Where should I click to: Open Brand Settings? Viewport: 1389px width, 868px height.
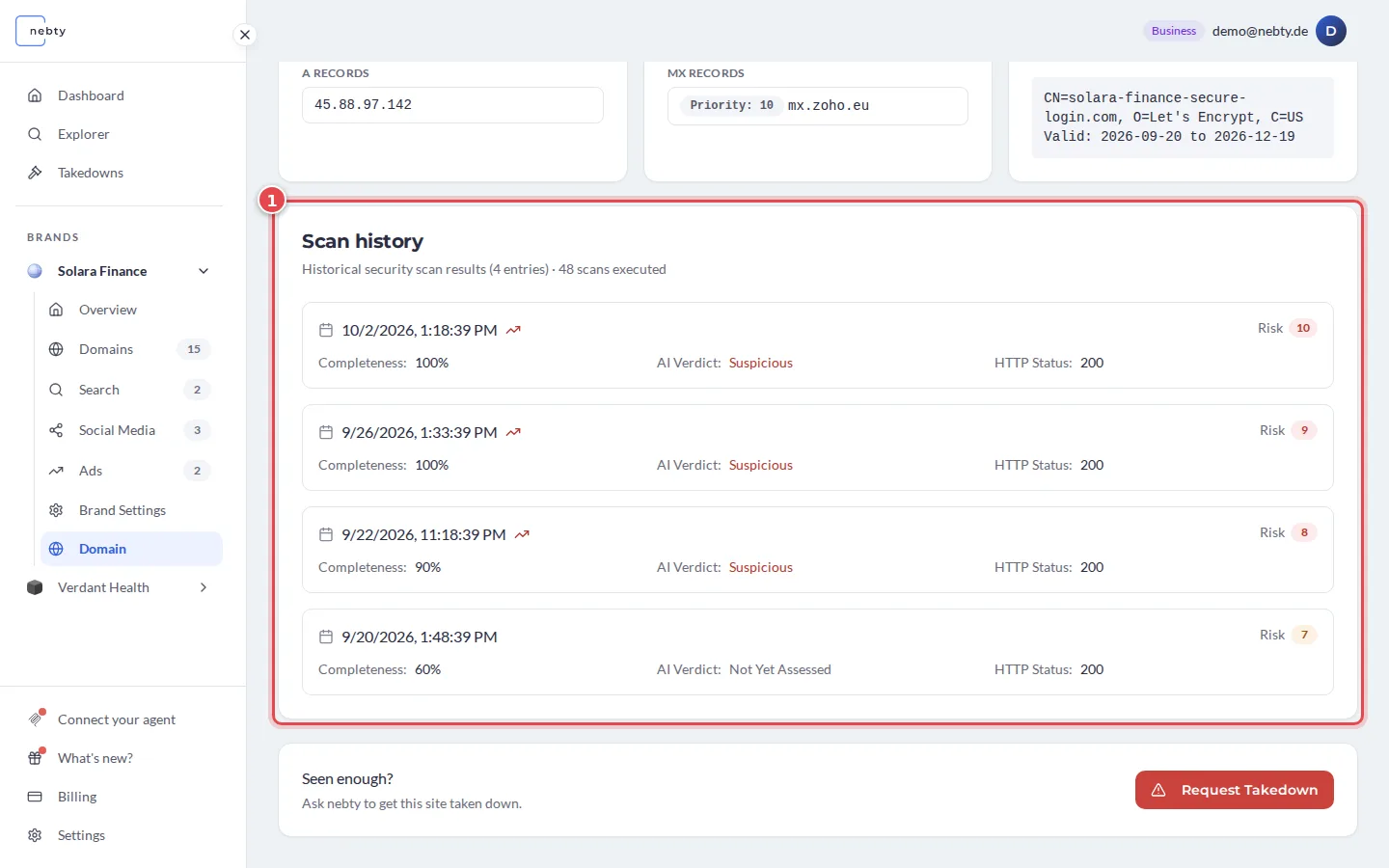point(131,510)
